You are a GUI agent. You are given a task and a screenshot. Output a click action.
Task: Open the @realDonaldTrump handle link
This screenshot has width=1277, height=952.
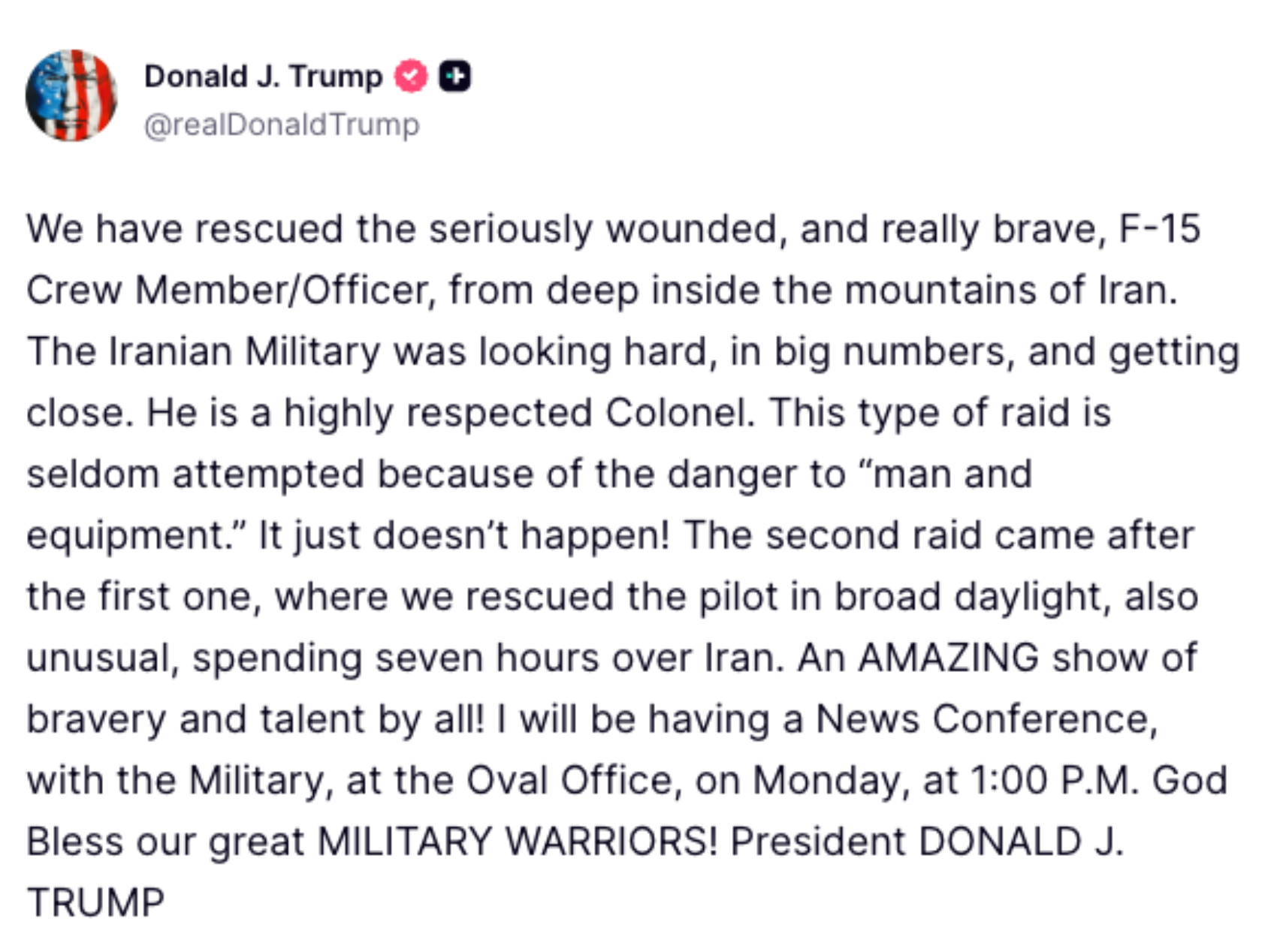(x=281, y=125)
